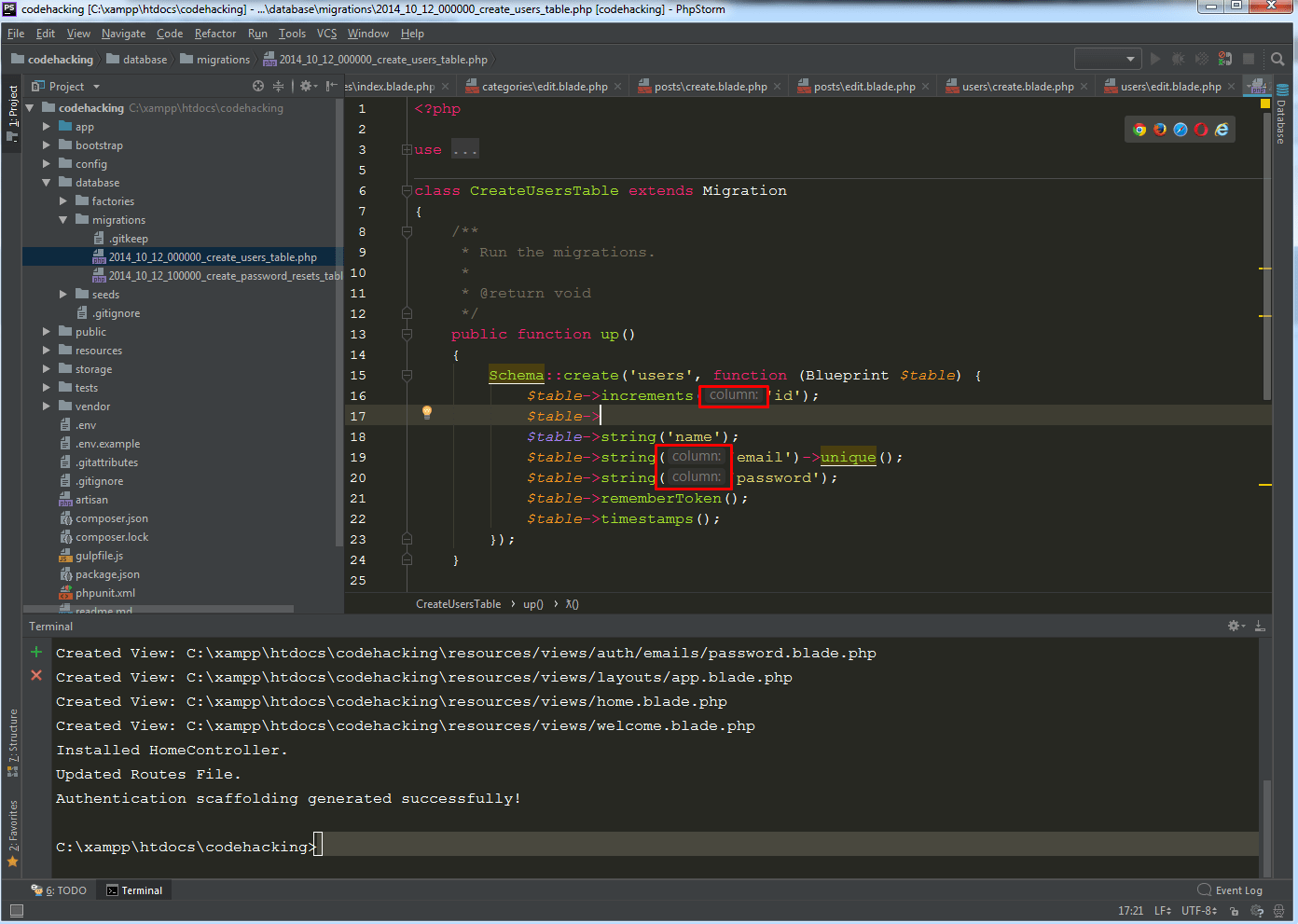Collapse all nodes in Project view
Screen dimensions: 1298x924
pyautogui.click(x=278, y=86)
